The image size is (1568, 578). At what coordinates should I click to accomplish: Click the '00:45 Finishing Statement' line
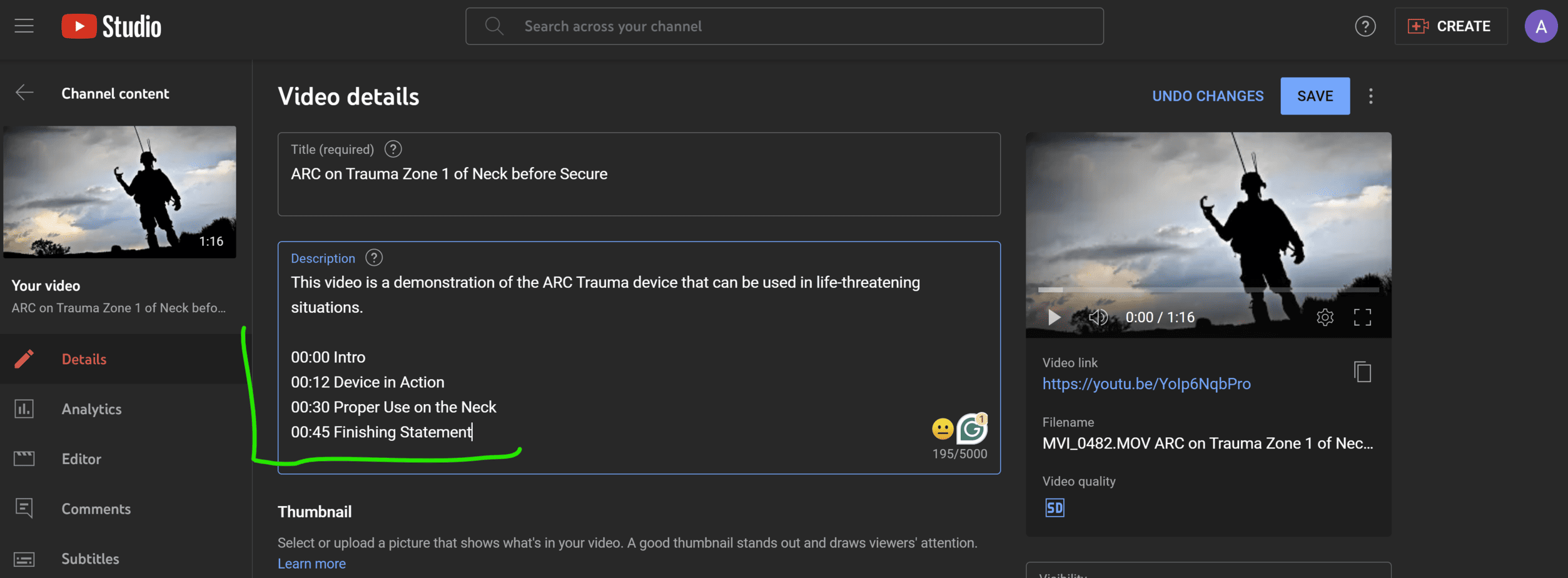(x=382, y=432)
